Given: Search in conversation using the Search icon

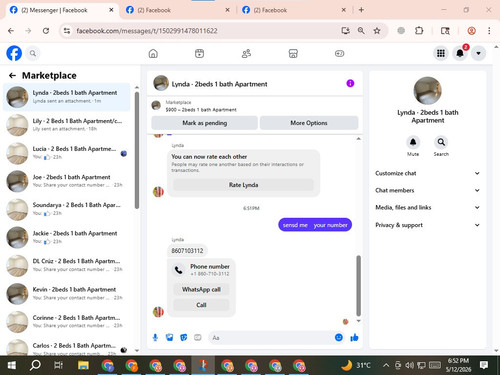Looking at the screenshot, I should (x=441, y=142).
